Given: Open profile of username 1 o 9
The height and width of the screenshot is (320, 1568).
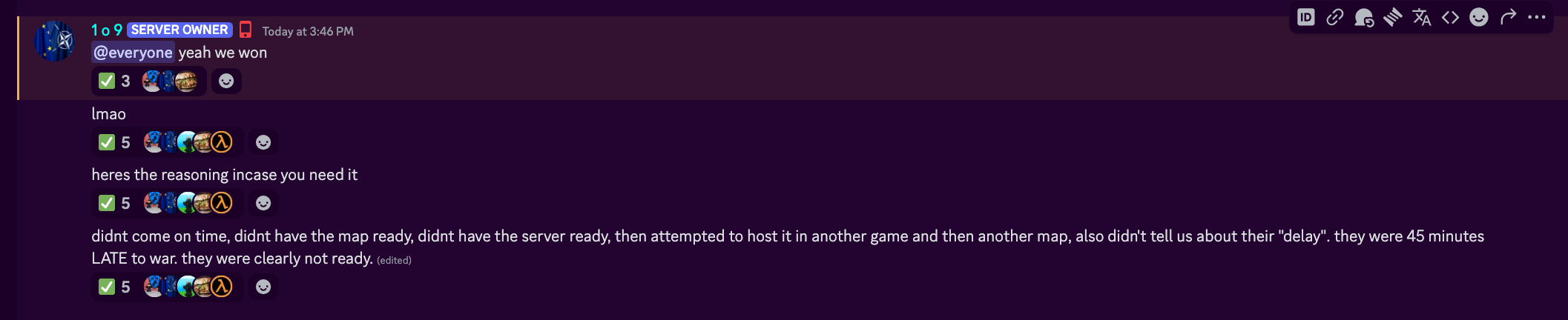Looking at the screenshot, I should [x=107, y=30].
